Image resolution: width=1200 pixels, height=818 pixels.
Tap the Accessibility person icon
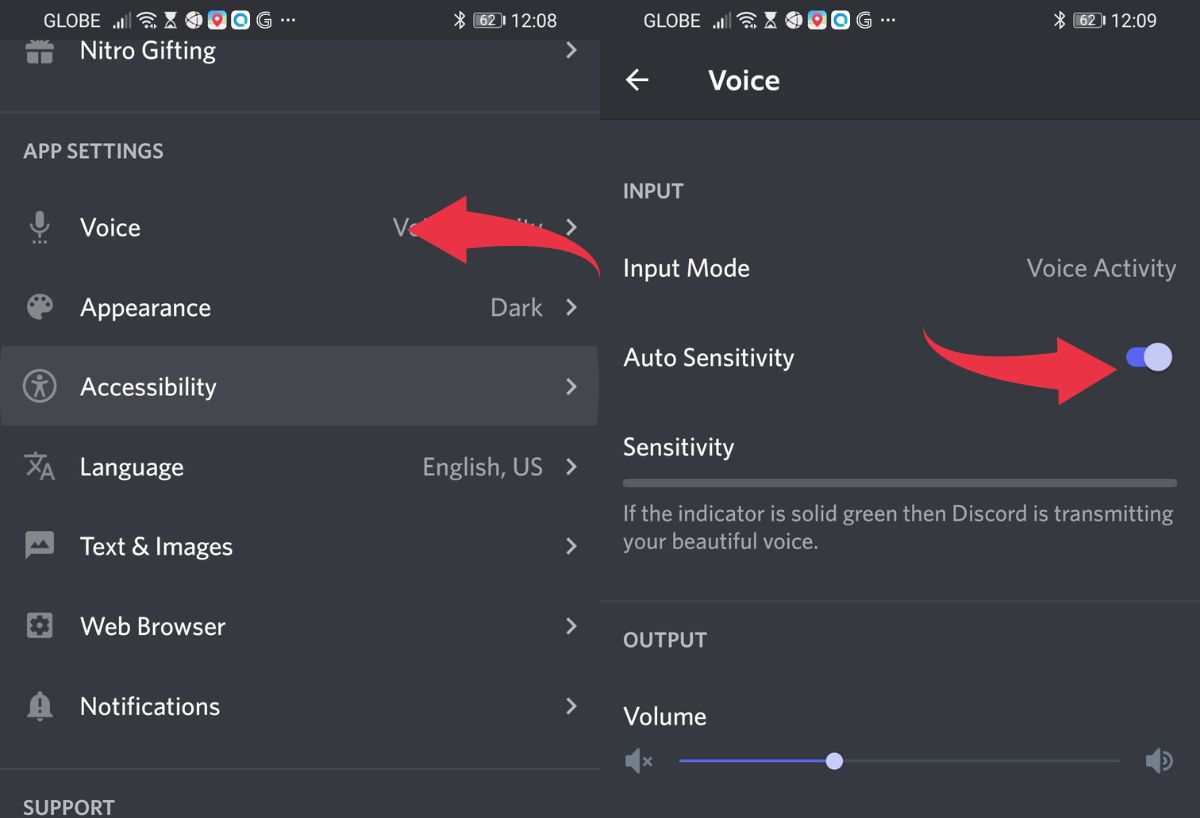point(40,386)
